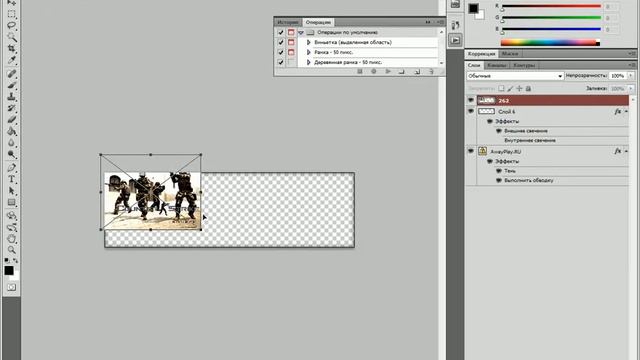Hide the Тень effect
The image size is (640, 360).
click(499, 171)
